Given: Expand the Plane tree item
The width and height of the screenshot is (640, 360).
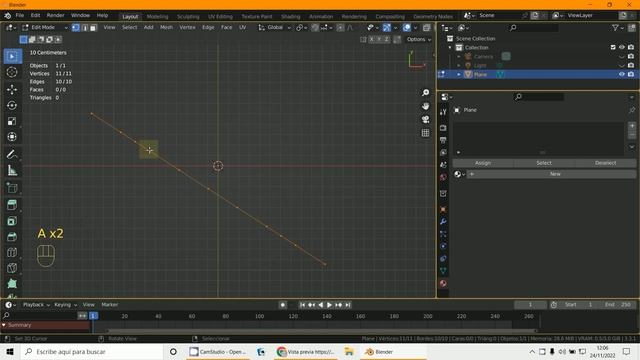Looking at the screenshot, I should (x=459, y=74).
